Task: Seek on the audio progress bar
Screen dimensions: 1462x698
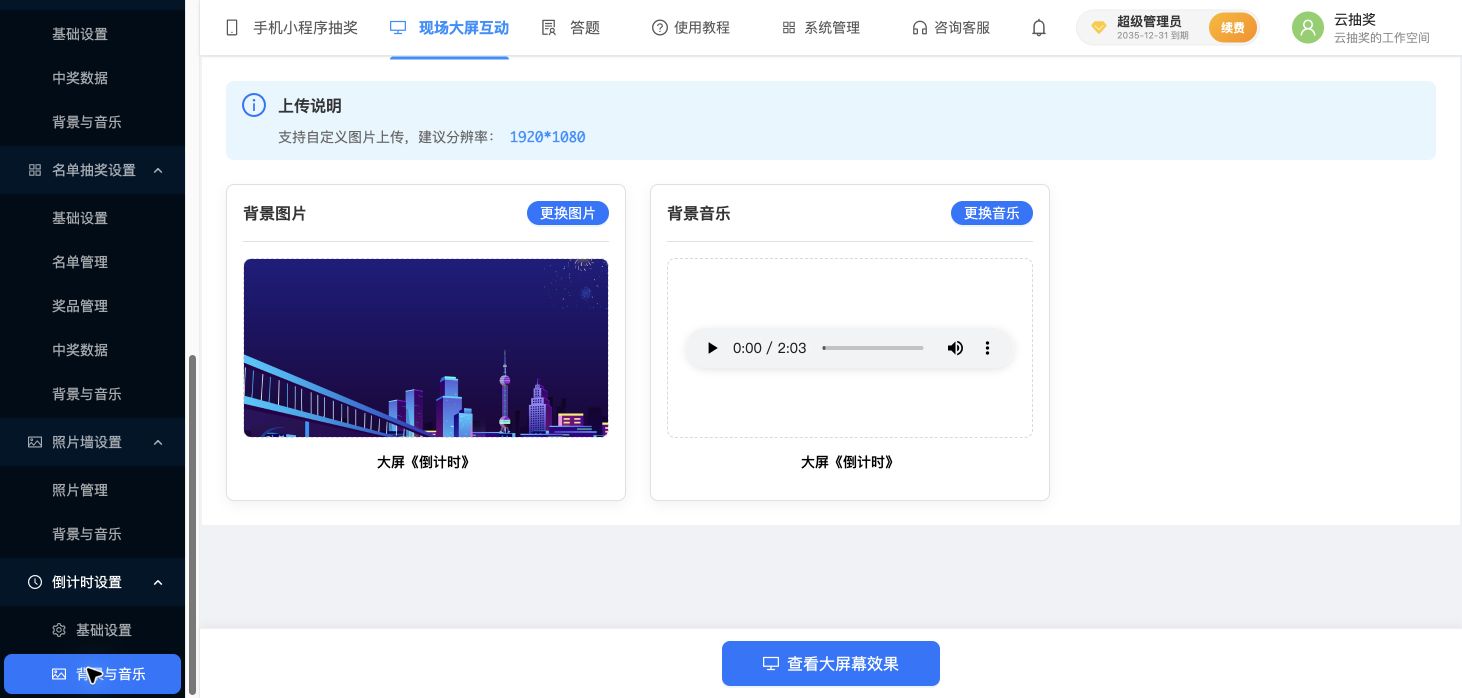Action: (x=873, y=348)
